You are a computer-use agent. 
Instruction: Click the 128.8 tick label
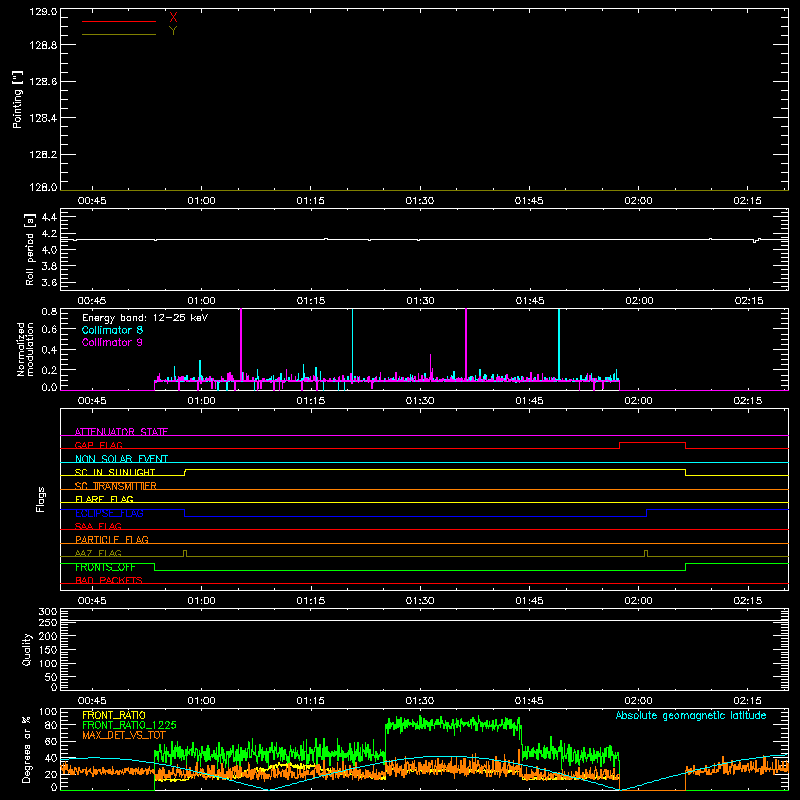click(x=43, y=45)
